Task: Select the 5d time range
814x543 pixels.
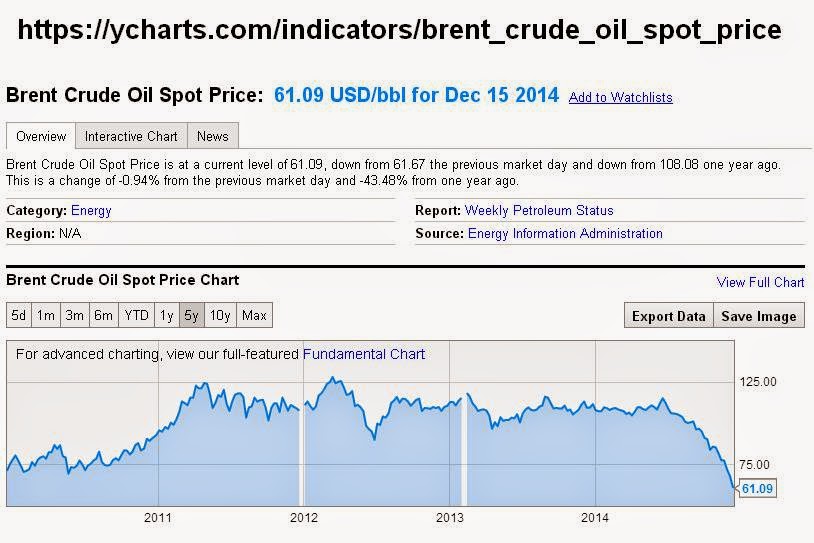Action: 19,316
